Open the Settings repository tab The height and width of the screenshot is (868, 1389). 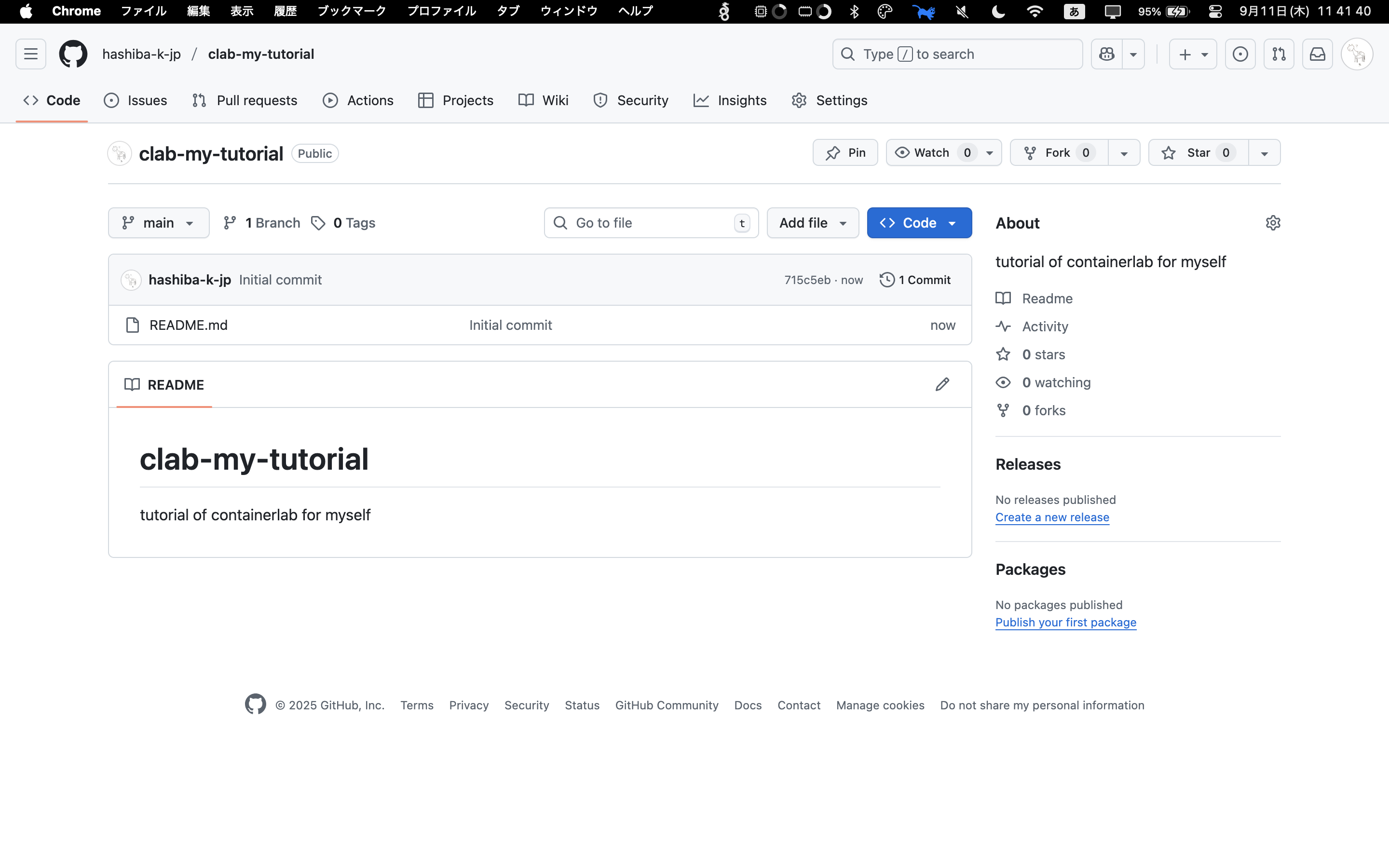[x=830, y=100]
